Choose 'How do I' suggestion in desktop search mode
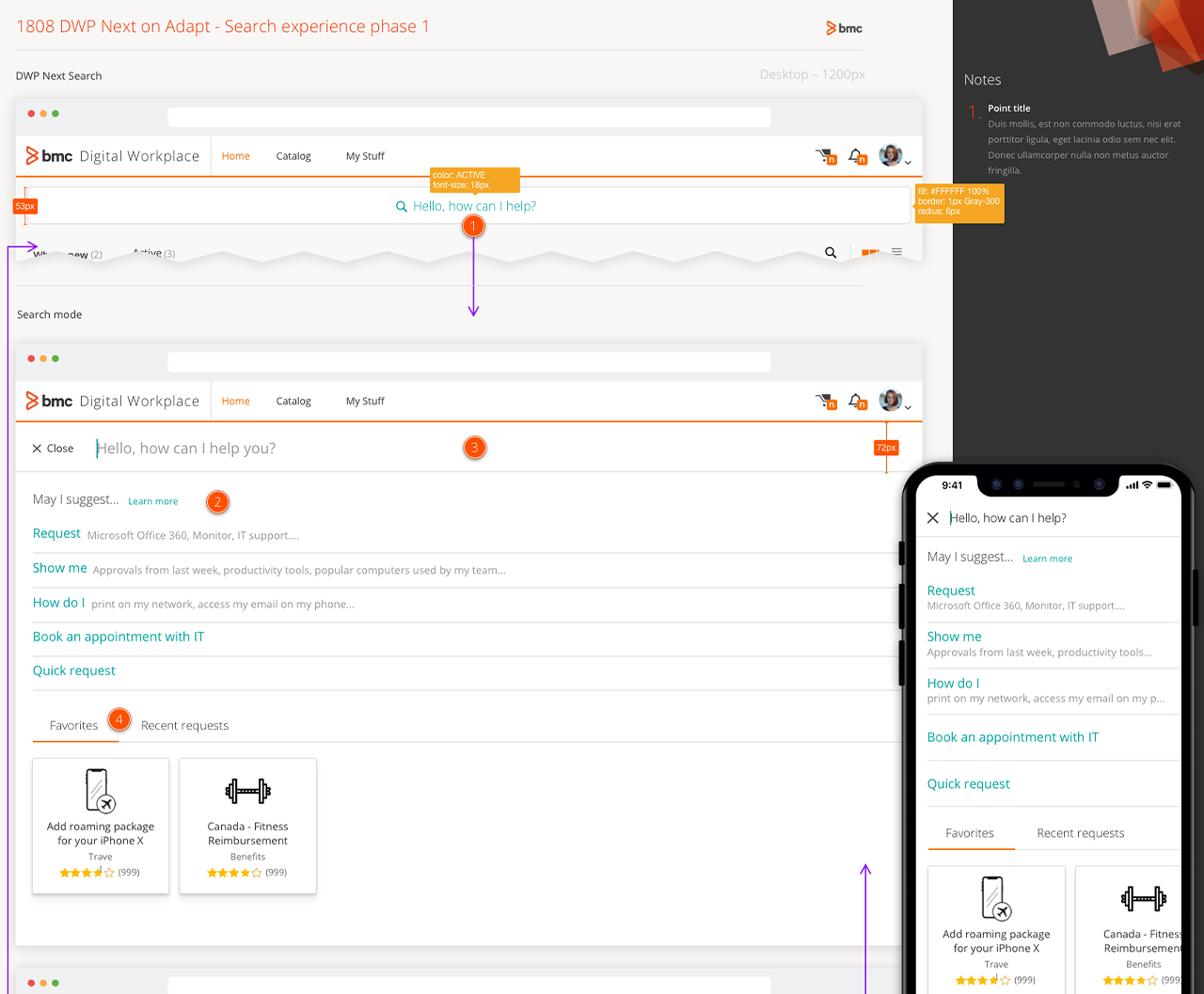This screenshot has height=994, width=1204. (58, 603)
